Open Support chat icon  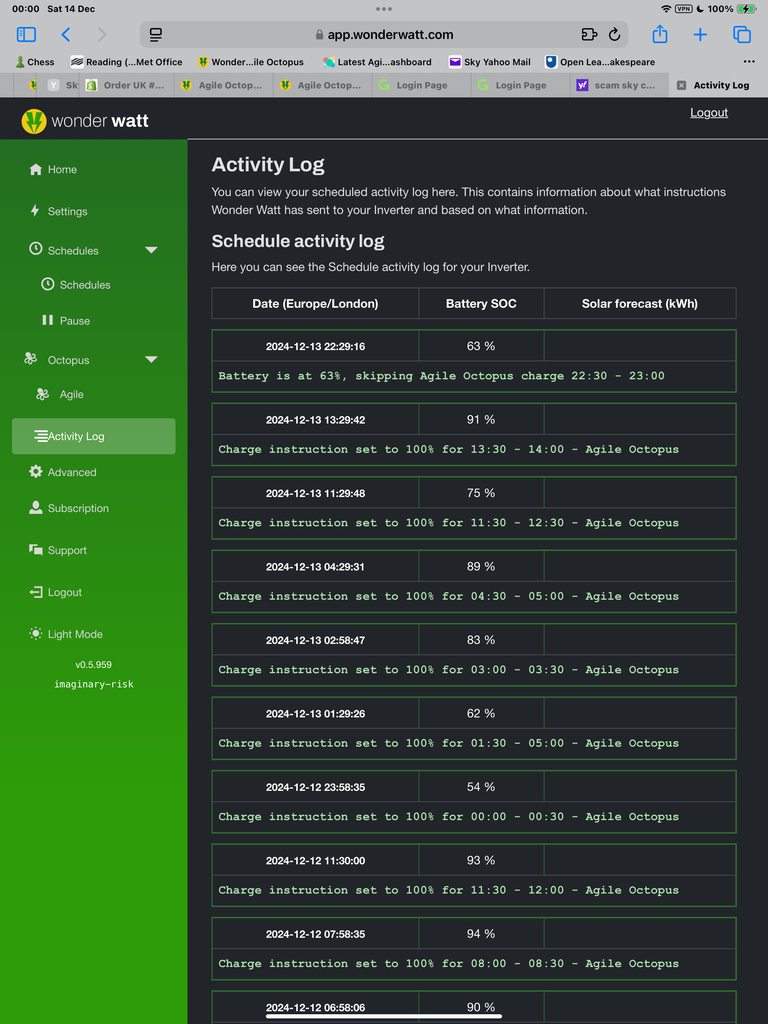[36, 550]
